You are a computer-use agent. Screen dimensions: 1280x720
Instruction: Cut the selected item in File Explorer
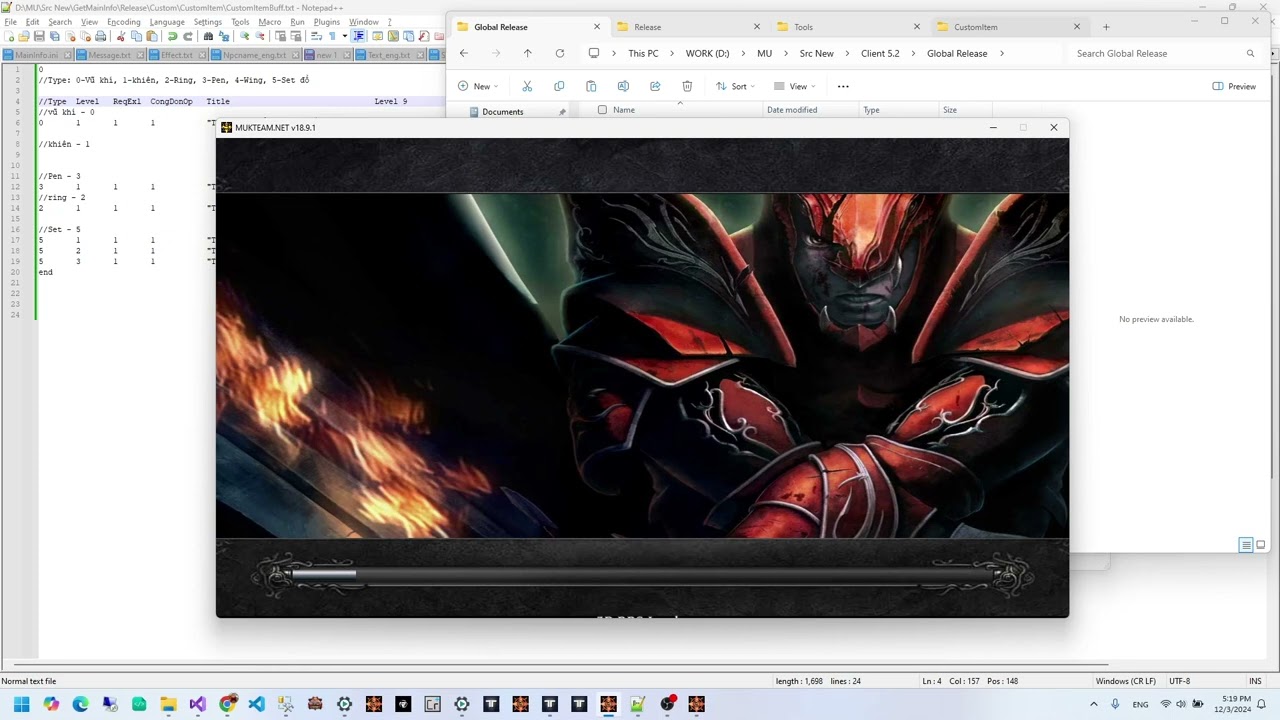527,86
